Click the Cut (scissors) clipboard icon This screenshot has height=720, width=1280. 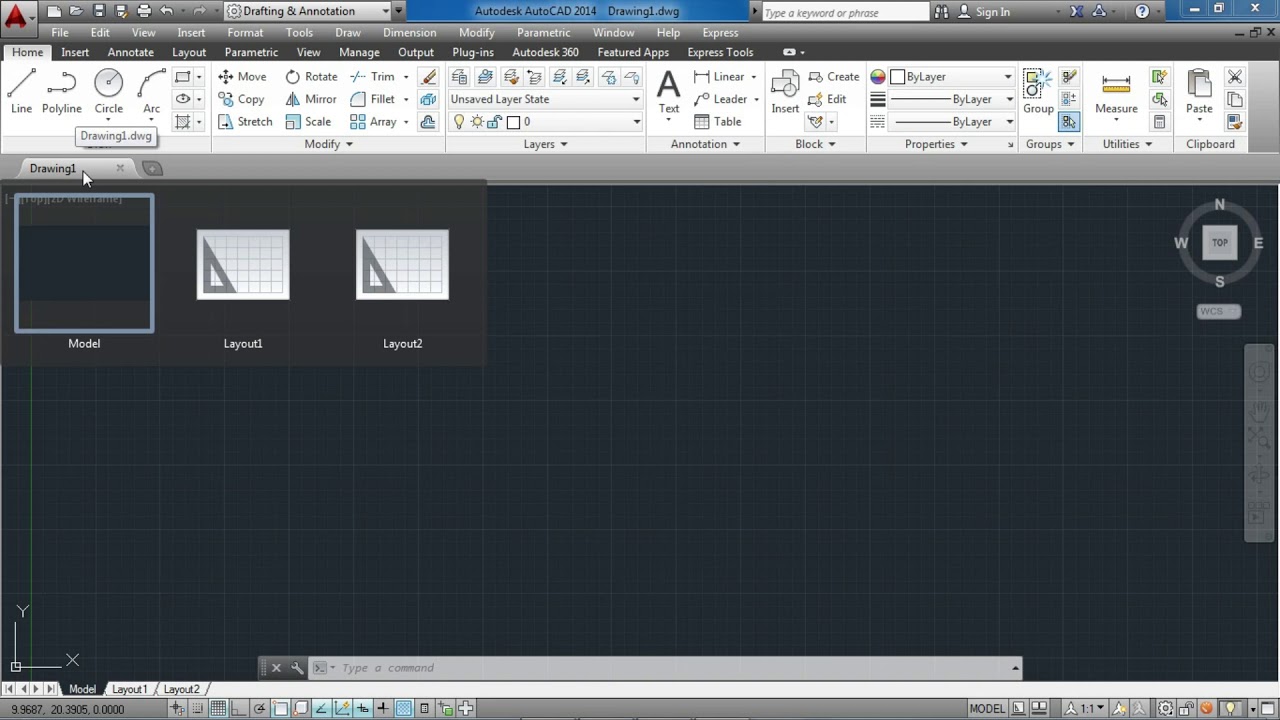pos(1235,77)
